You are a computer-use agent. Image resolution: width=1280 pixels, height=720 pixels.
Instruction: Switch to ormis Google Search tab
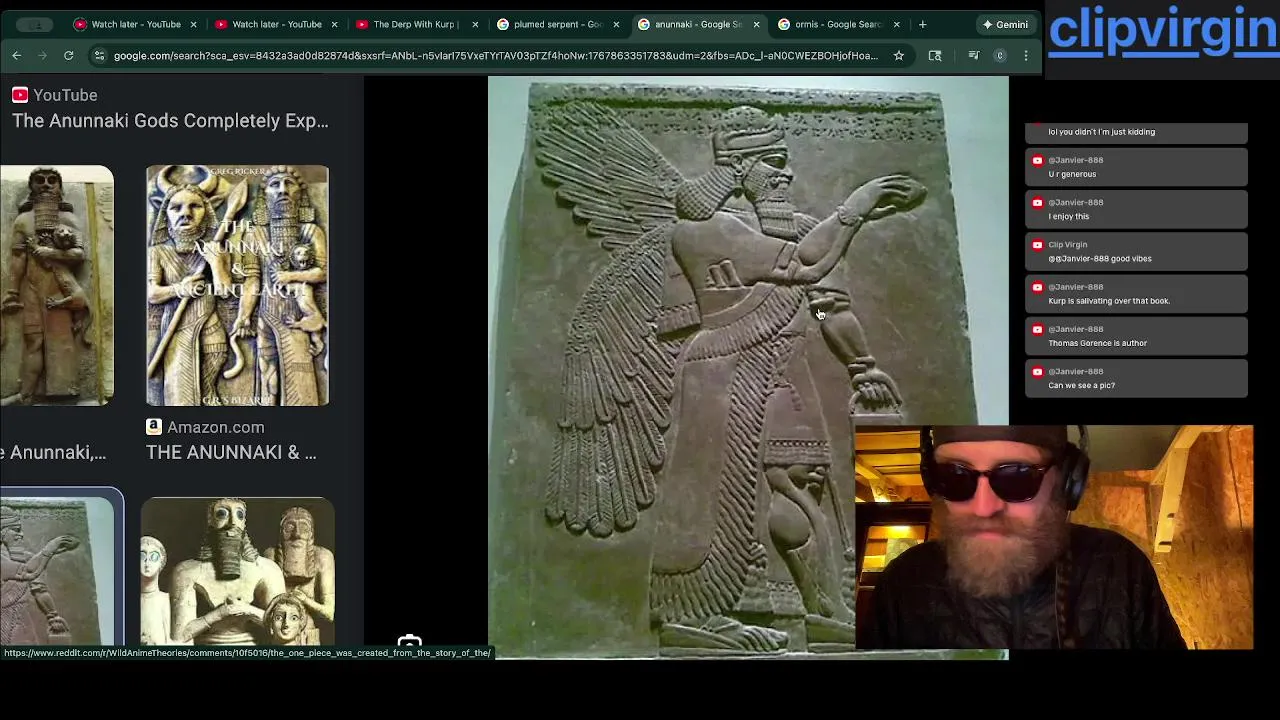point(838,24)
